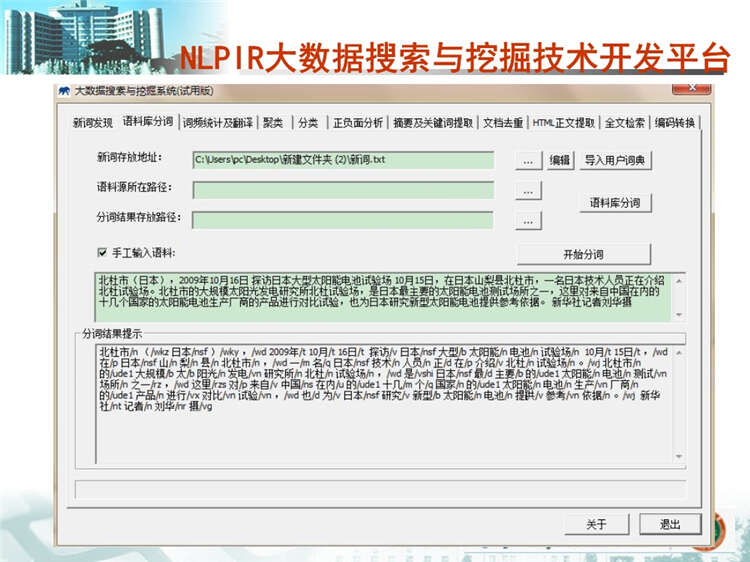Browse for the 分词结果存放路径 folder

[528, 220]
